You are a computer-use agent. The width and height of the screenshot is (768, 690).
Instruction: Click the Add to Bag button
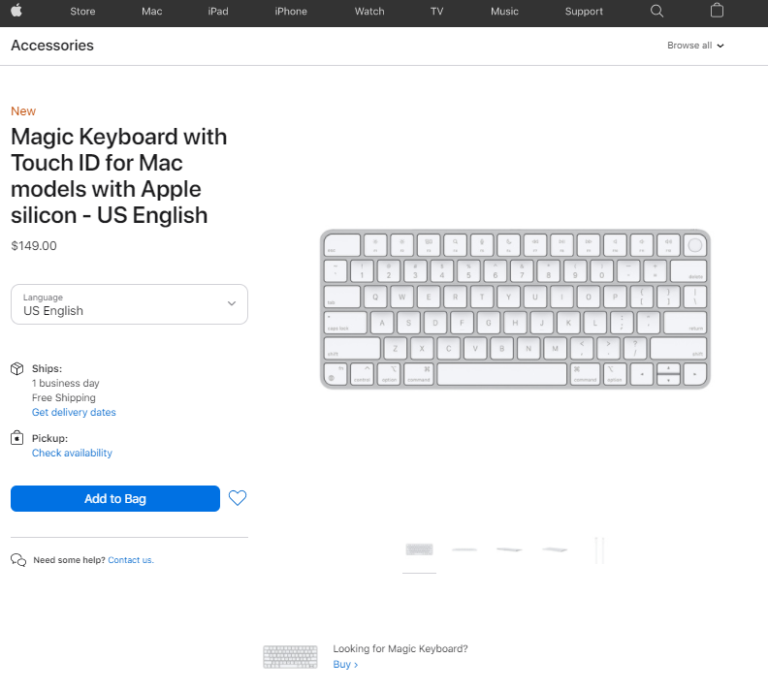(115, 499)
